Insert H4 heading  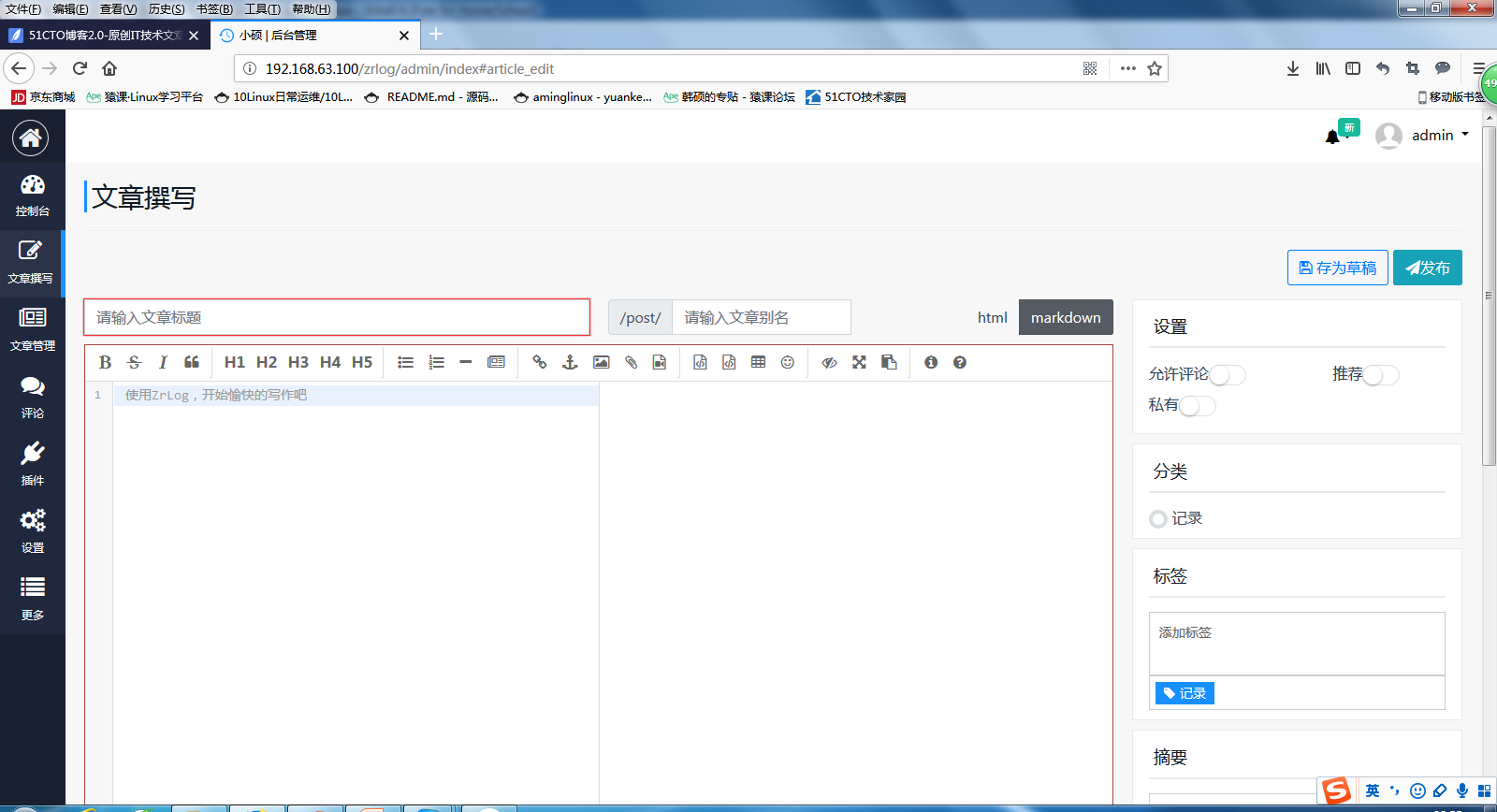click(x=330, y=362)
